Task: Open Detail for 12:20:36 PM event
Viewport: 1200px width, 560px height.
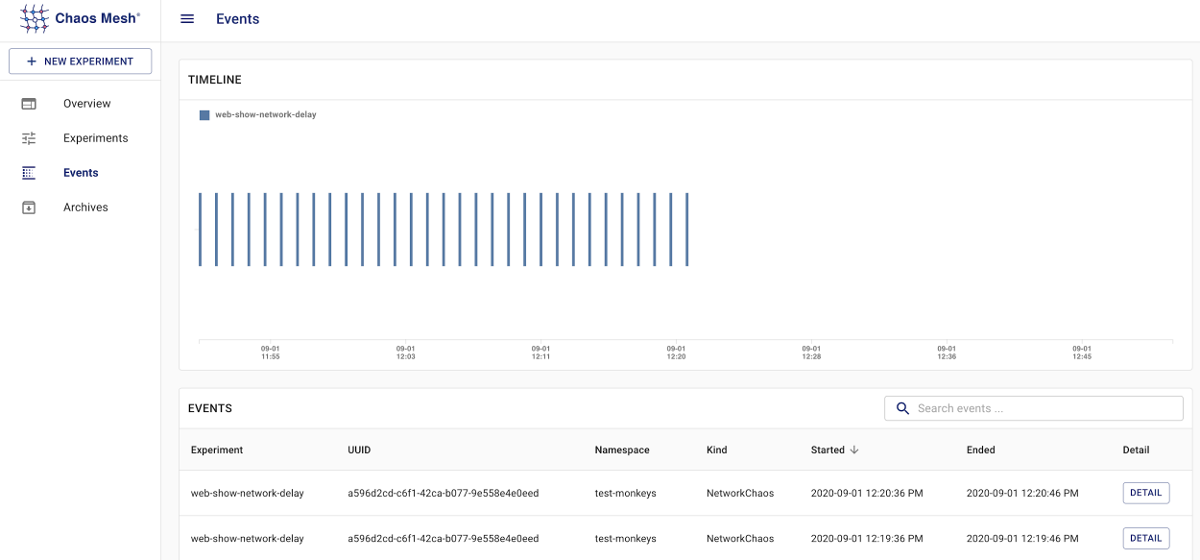Action: pyautogui.click(x=1145, y=493)
